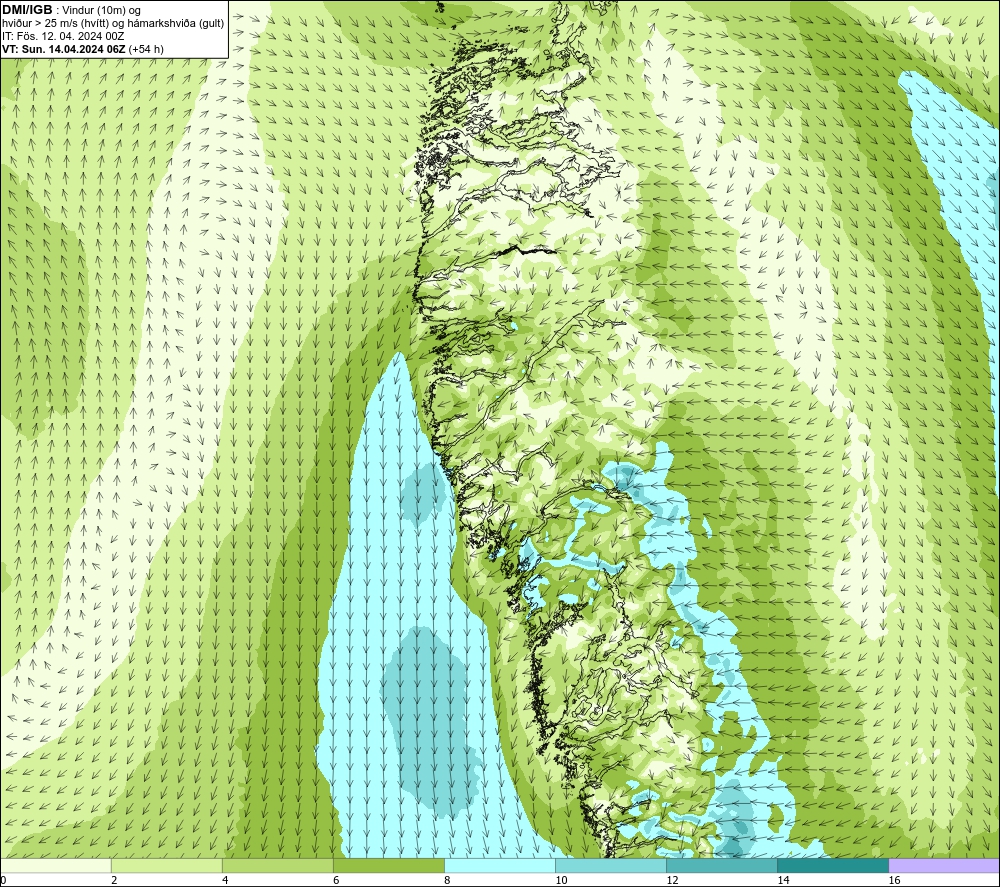Click the "14" scale label
Viewport: 1000px width, 887px height.
(x=783, y=881)
